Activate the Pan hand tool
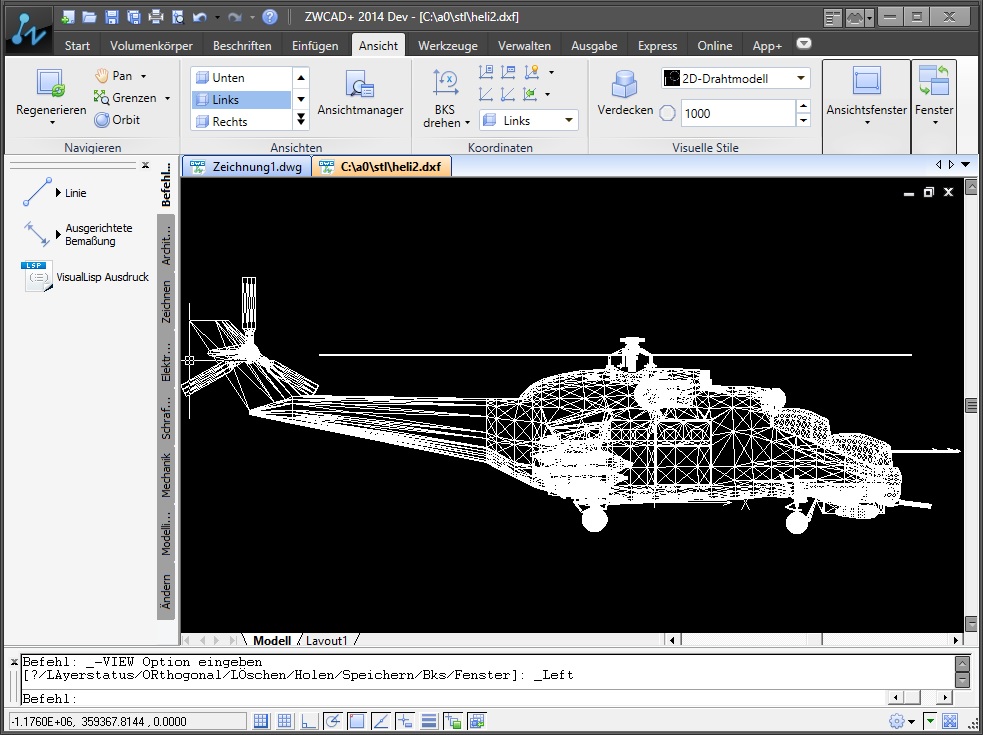Image resolution: width=983 pixels, height=735 pixels. pyautogui.click(x=113, y=76)
